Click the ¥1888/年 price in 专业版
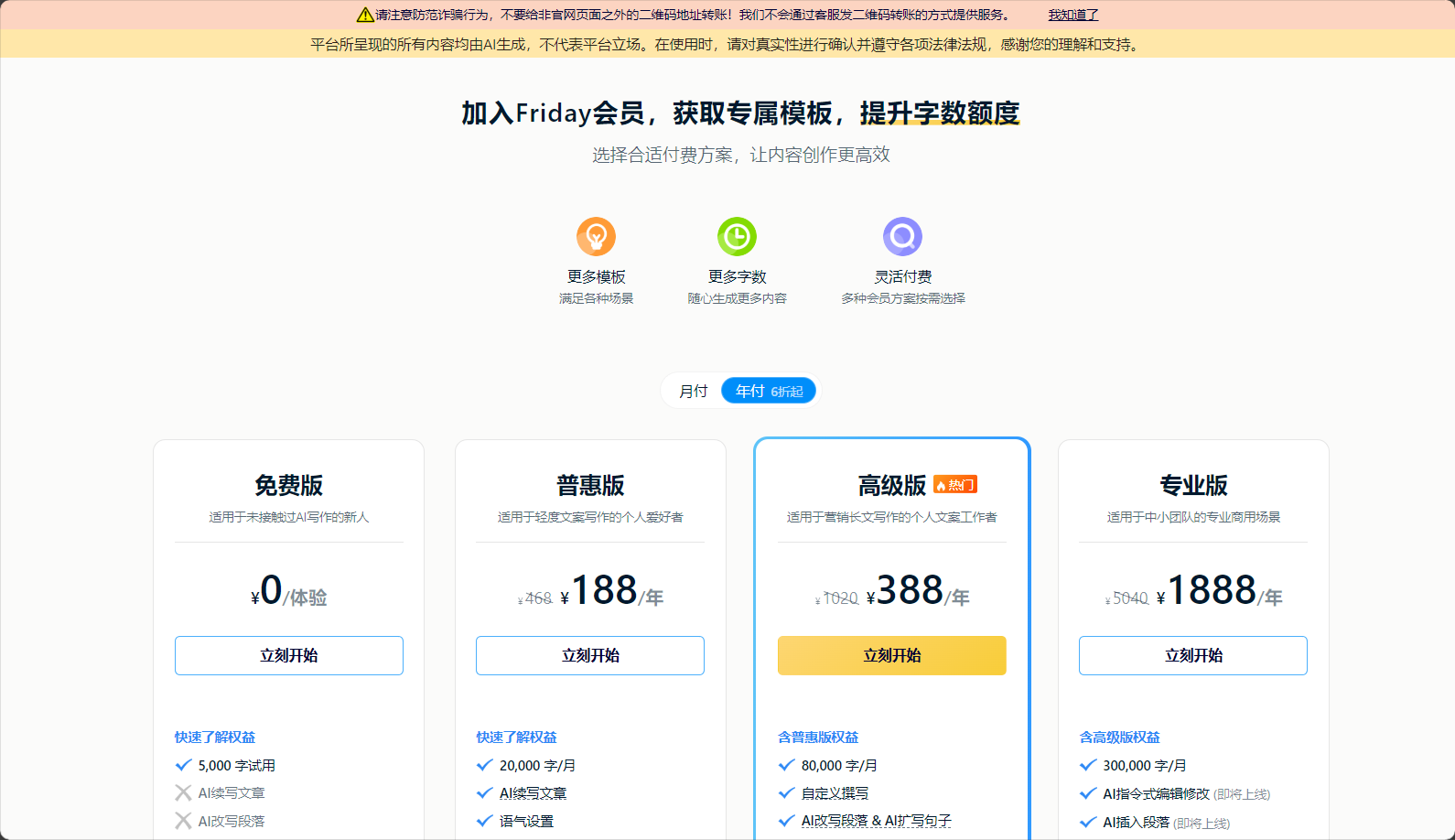 [x=1219, y=590]
